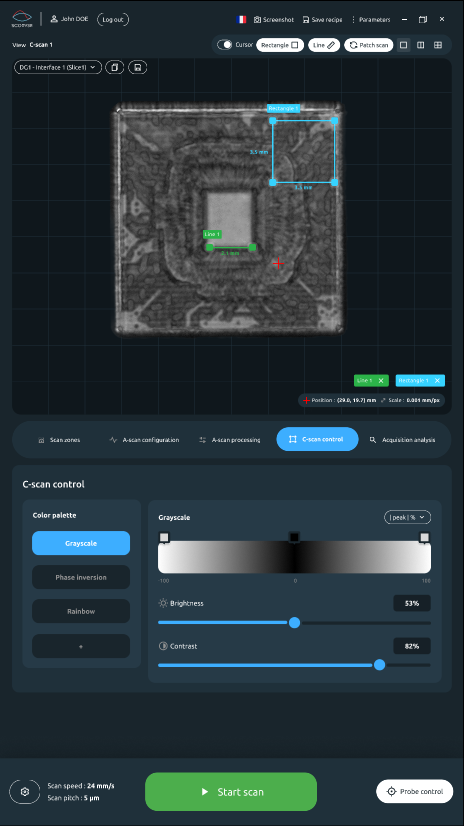This screenshot has height=826, width=464.
Task: Switch to four-pane grid layout
Action: pyautogui.click(x=438, y=45)
